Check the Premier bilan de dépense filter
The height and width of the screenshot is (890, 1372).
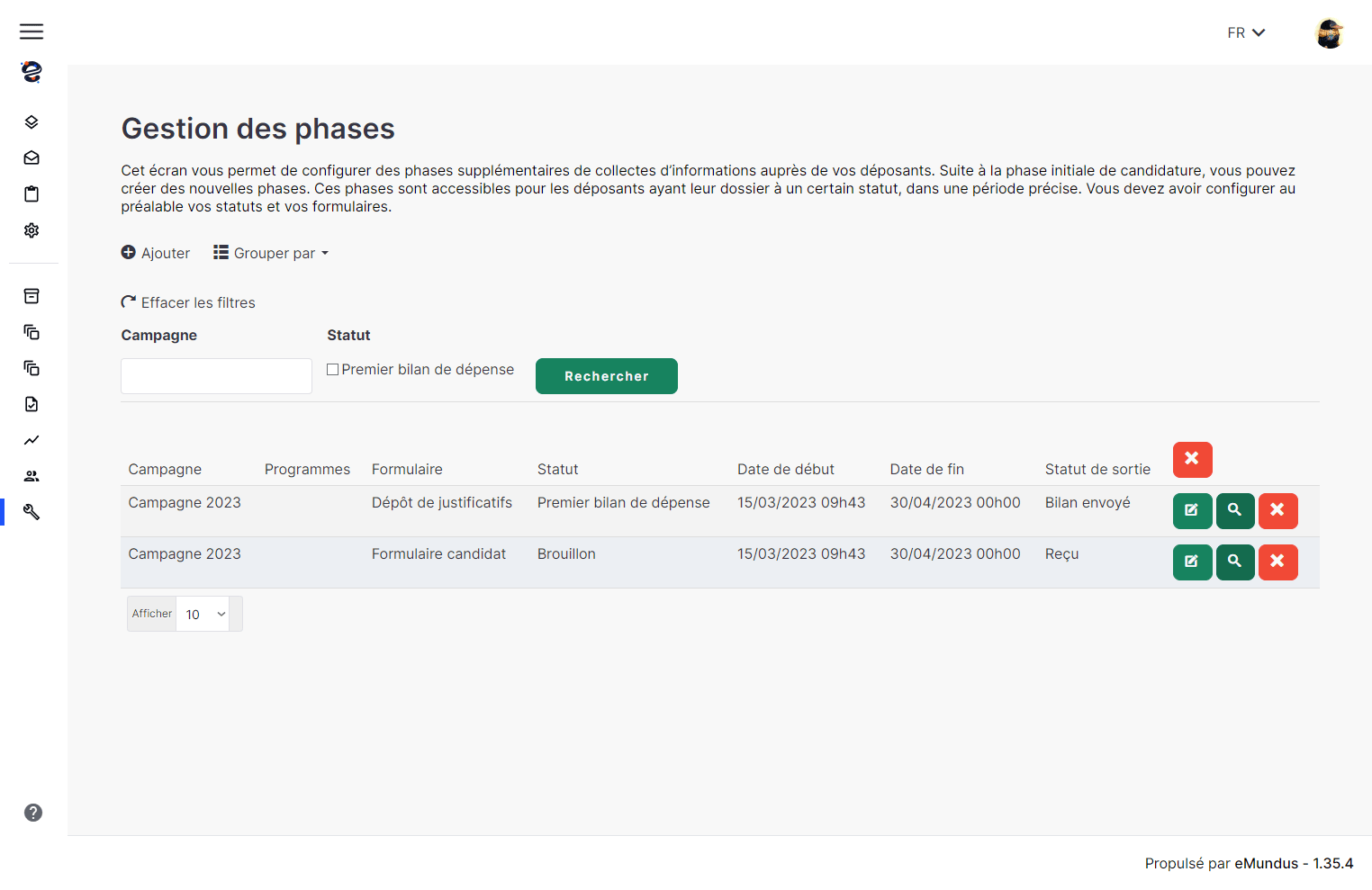tap(332, 368)
